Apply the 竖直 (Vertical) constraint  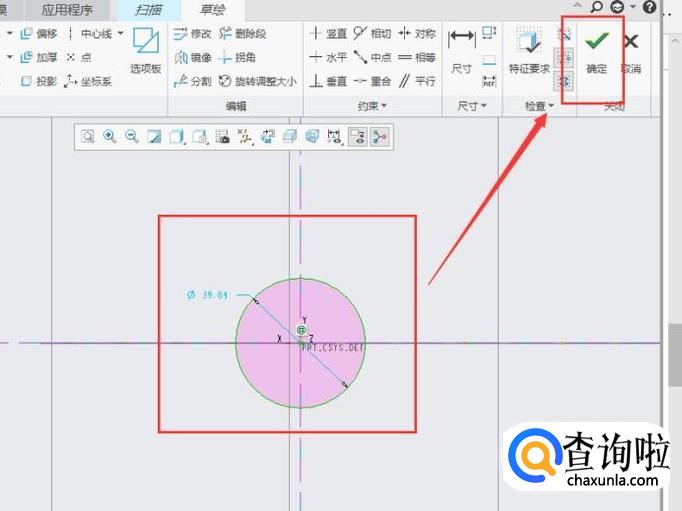328,33
